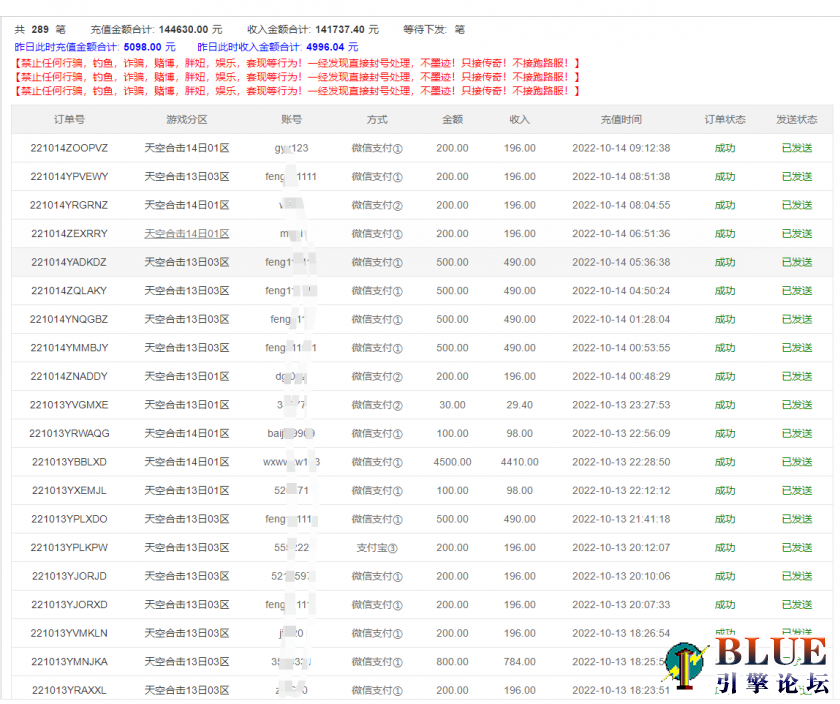Click the 支付宝③ payment method entry
The height and width of the screenshot is (704, 840).
377,548
